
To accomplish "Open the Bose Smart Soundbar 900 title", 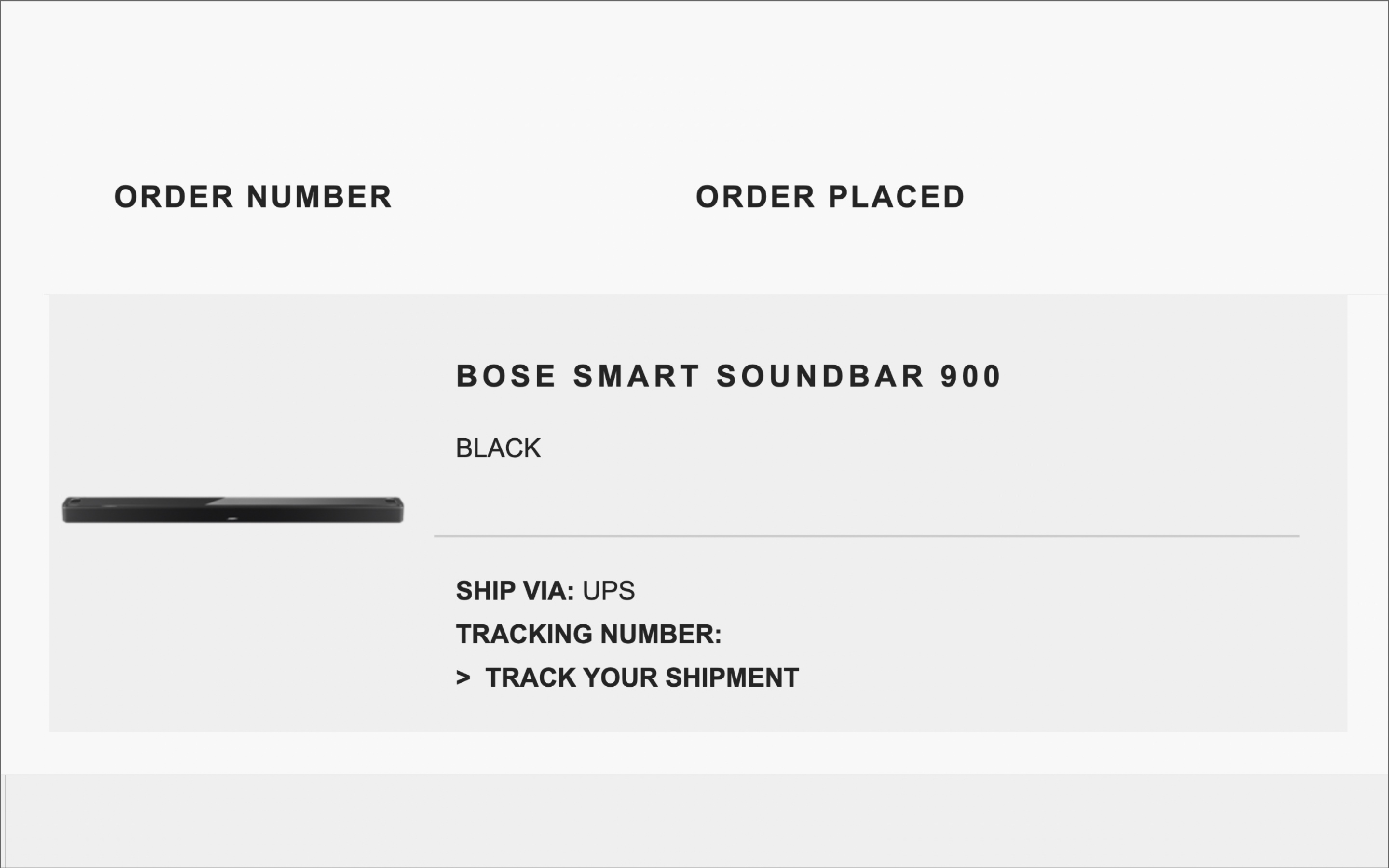I will 728,377.
